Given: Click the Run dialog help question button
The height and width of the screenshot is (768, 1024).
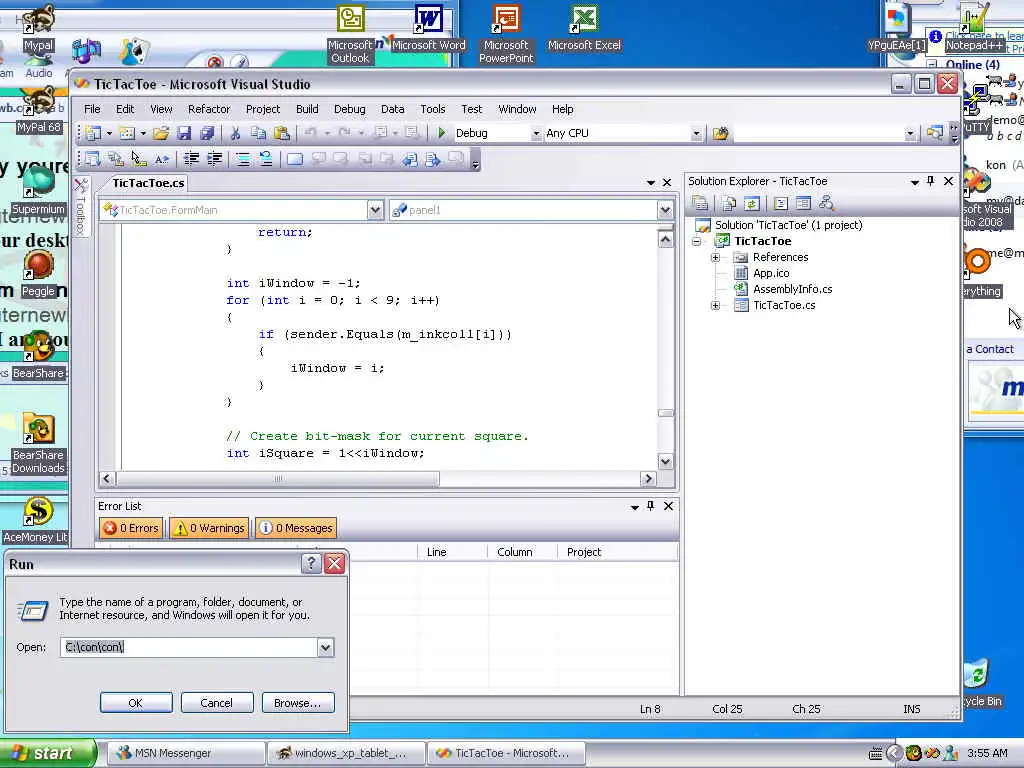Looking at the screenshot, I should [x=312, y=563].
